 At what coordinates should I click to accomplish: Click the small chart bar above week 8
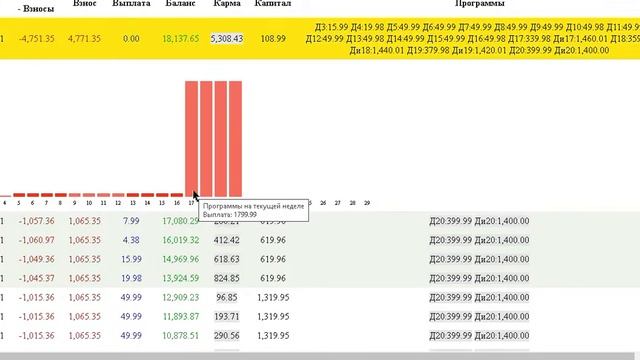[60, 195]
